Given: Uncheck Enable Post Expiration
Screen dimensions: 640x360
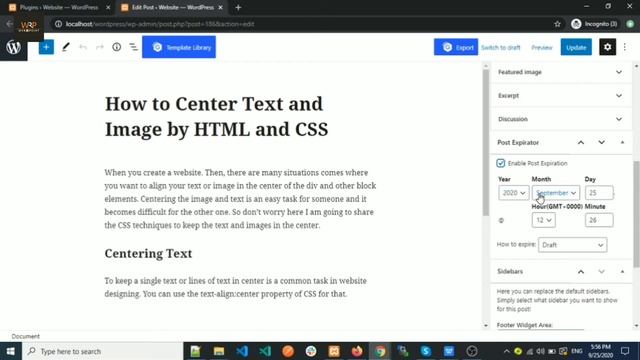Looking at the screenshot, I should (x=501, y=163).
